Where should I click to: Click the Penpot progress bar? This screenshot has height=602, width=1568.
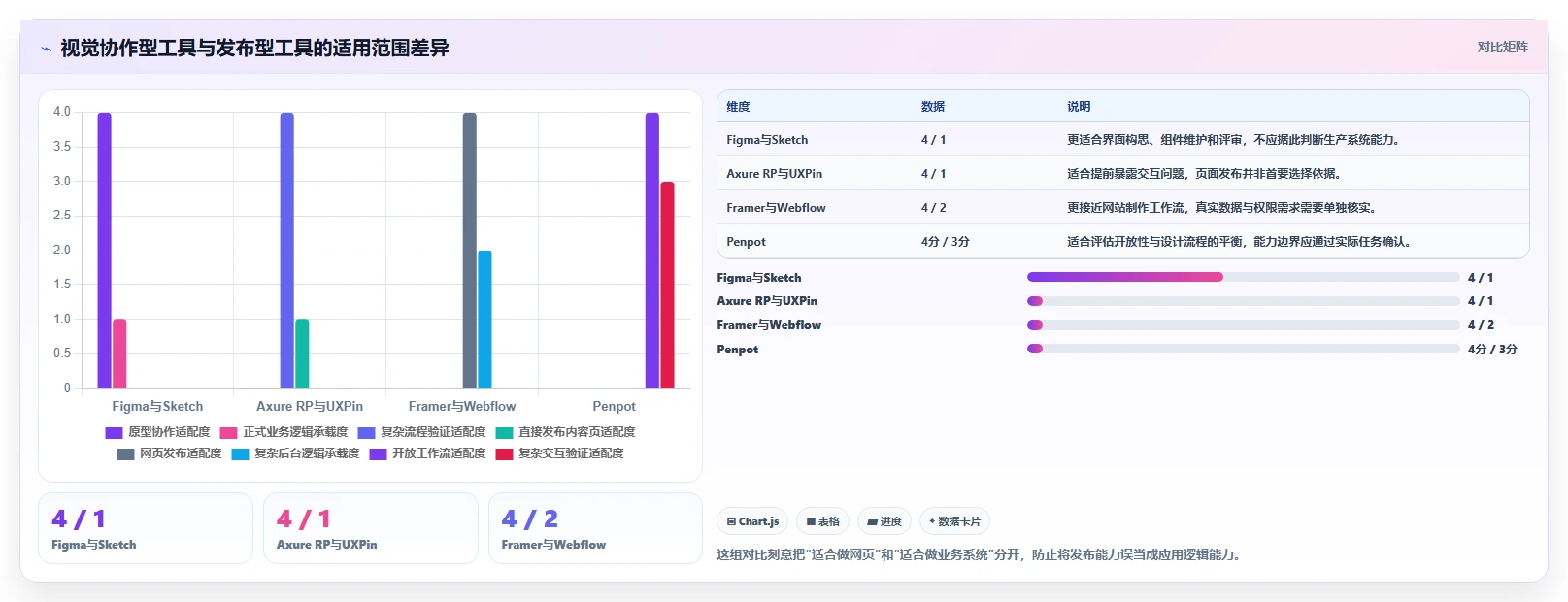point(1244,349)
